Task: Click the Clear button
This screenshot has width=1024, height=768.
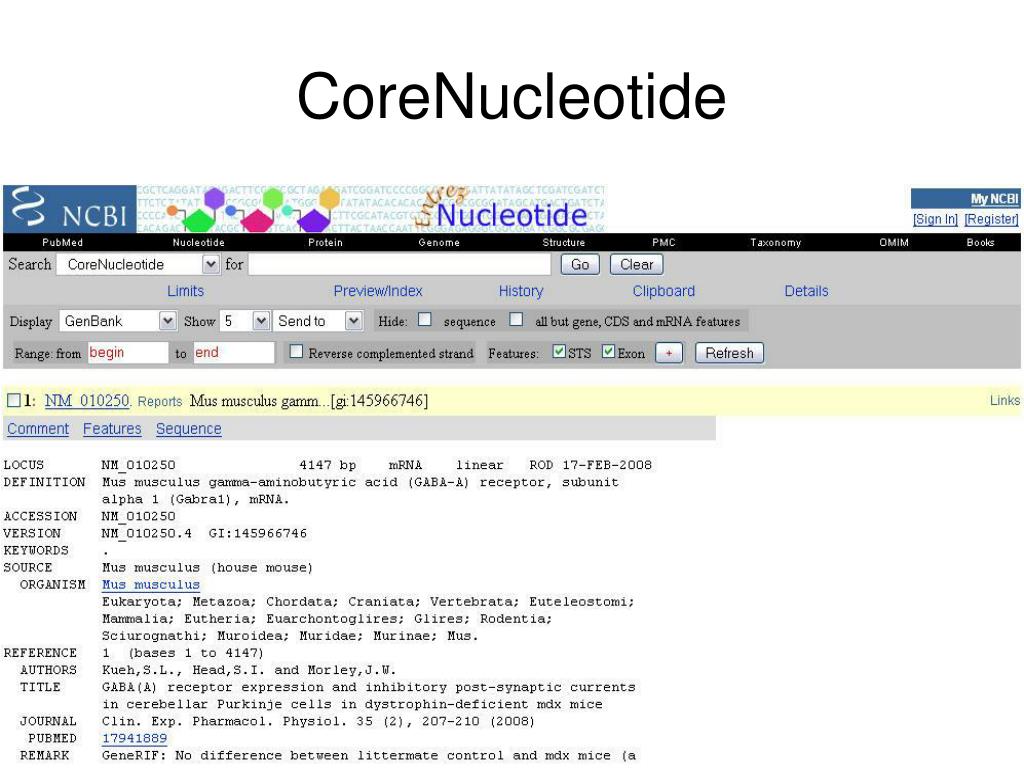Action: 637,264
